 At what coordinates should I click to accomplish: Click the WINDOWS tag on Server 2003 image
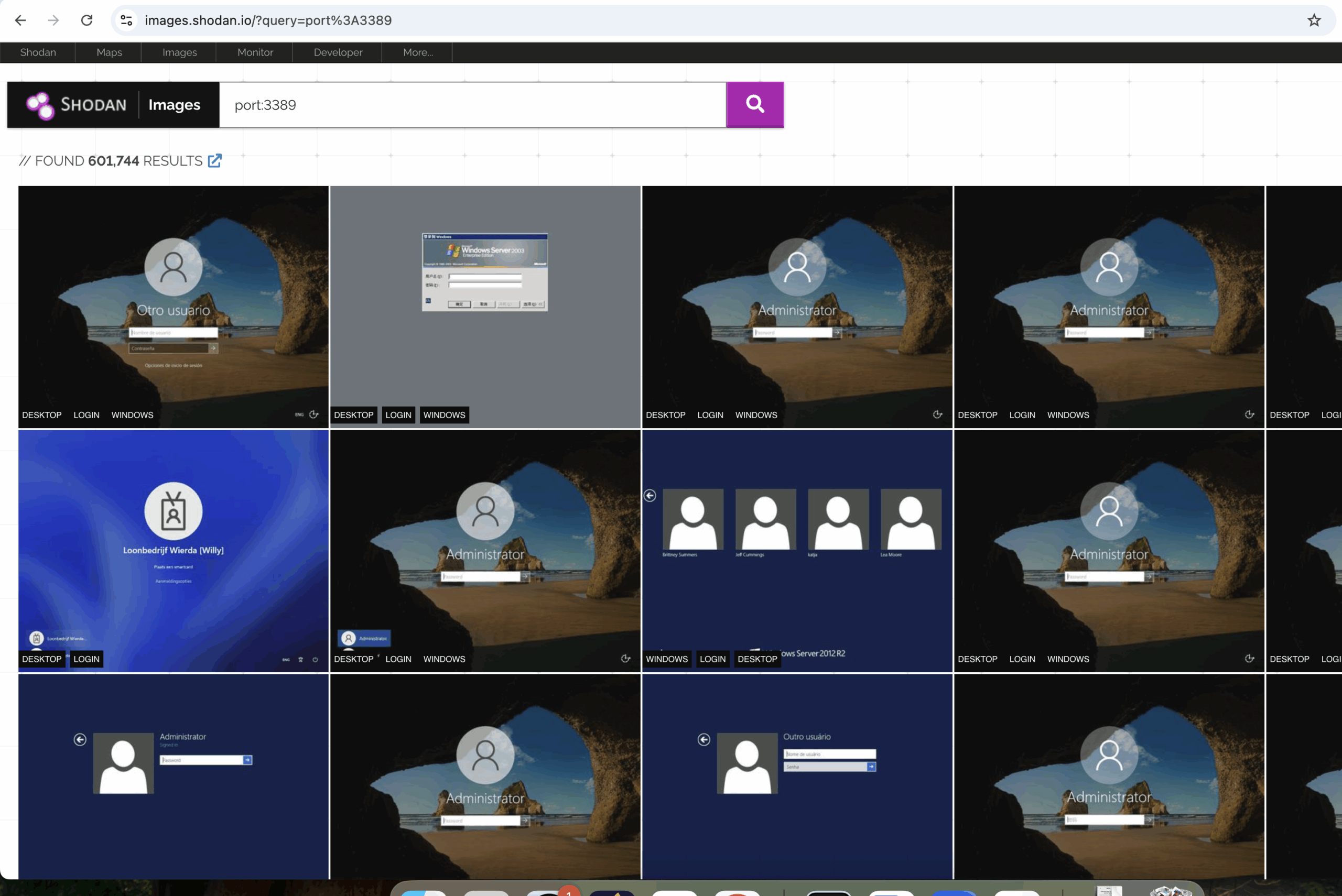click(444, 415)
